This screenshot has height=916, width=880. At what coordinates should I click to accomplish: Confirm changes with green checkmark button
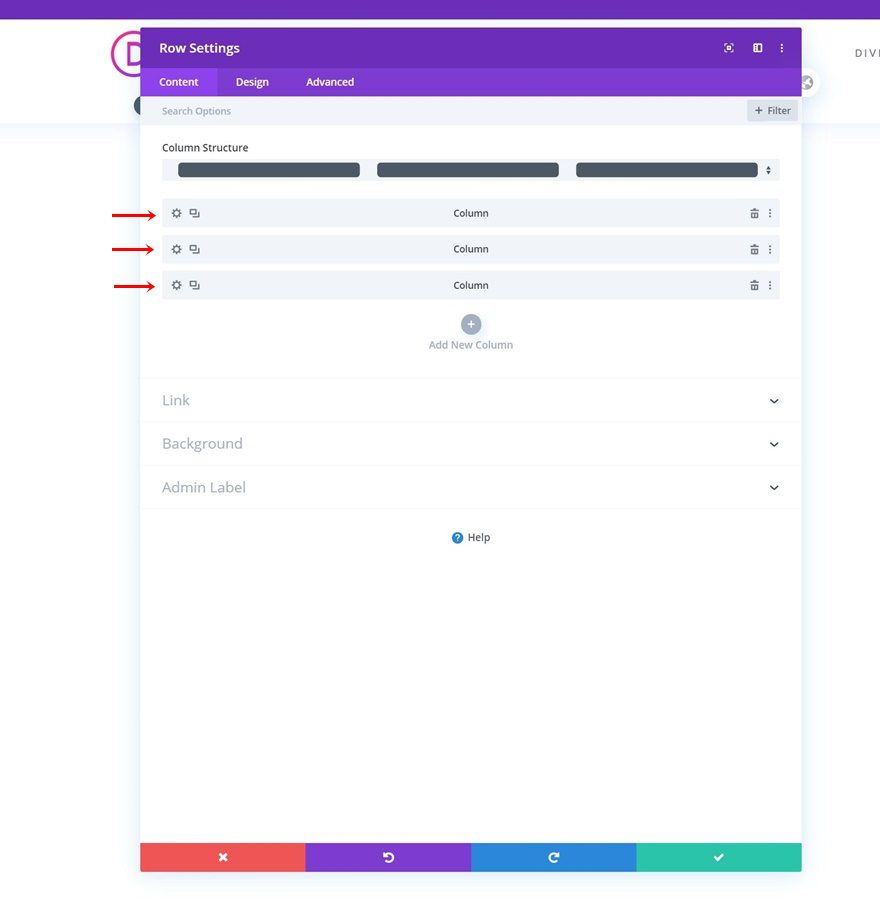pos(718,857)
